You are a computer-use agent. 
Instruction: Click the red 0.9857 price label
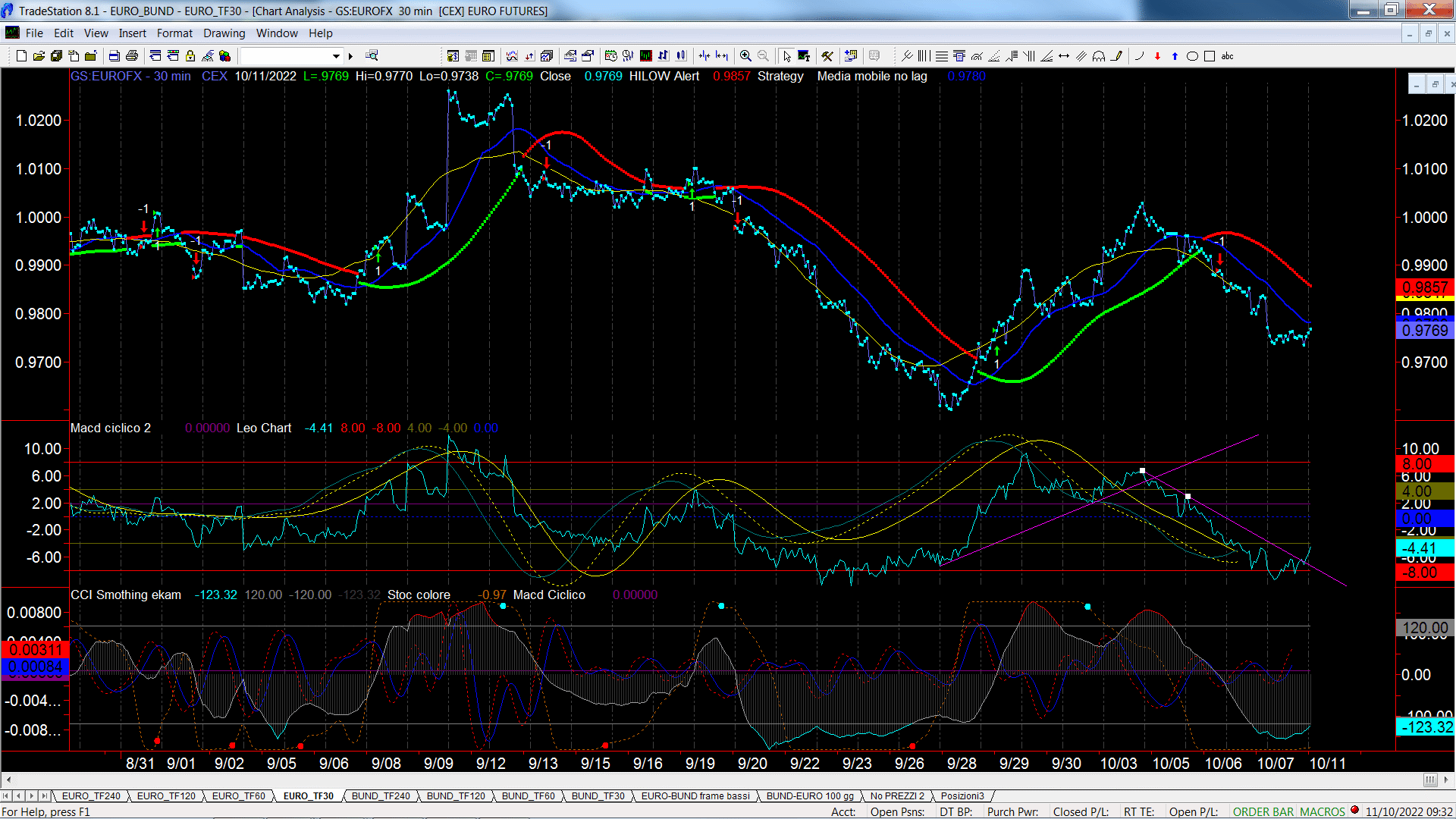(1425, 287)
